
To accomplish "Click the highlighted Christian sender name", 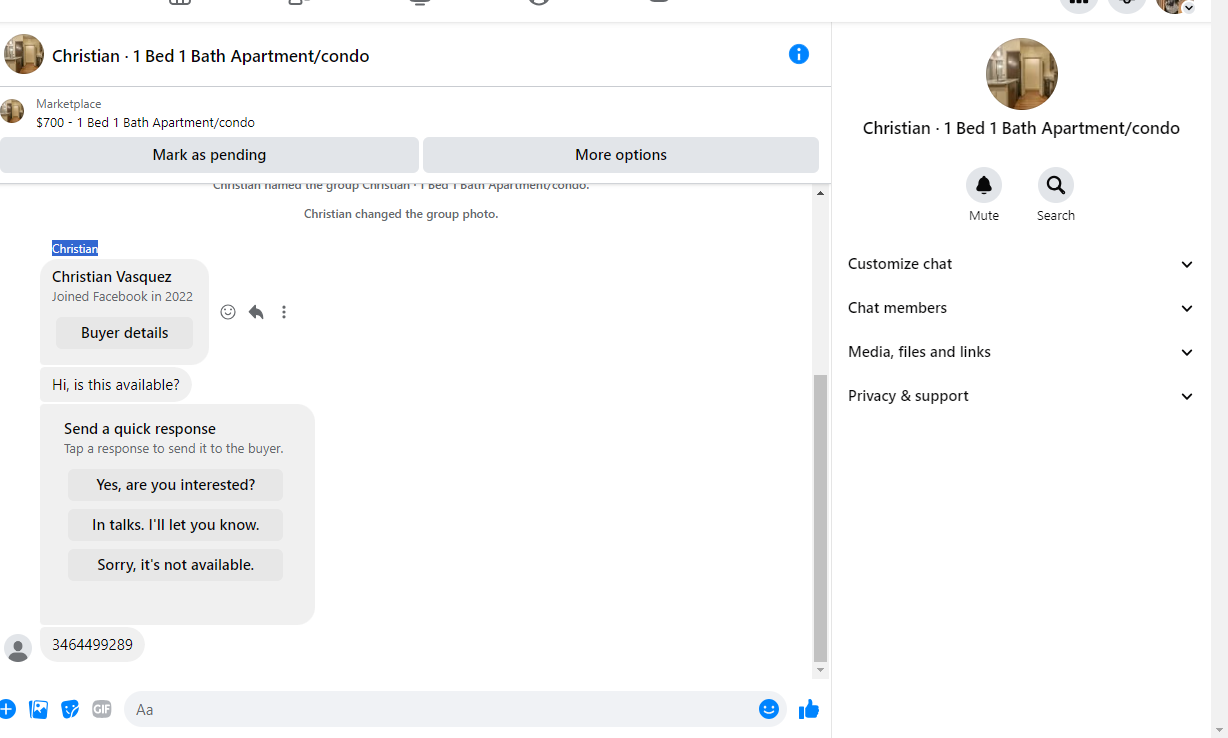I will (75, 248).
